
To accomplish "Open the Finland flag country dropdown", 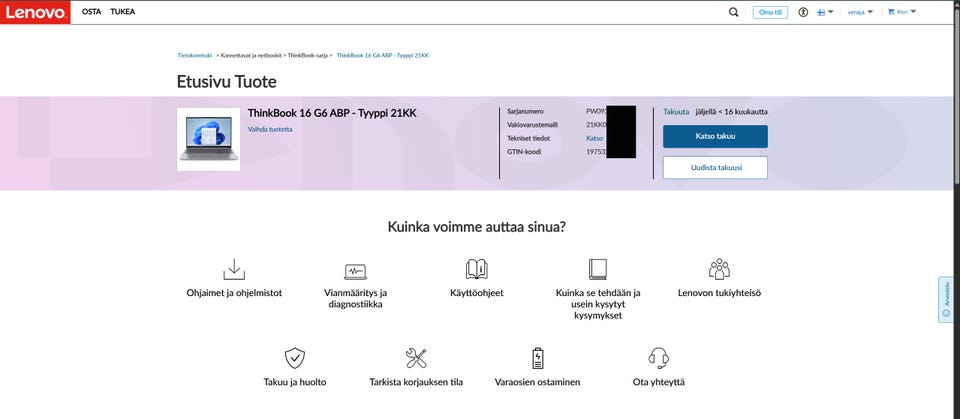I will [x=825, y=12].
